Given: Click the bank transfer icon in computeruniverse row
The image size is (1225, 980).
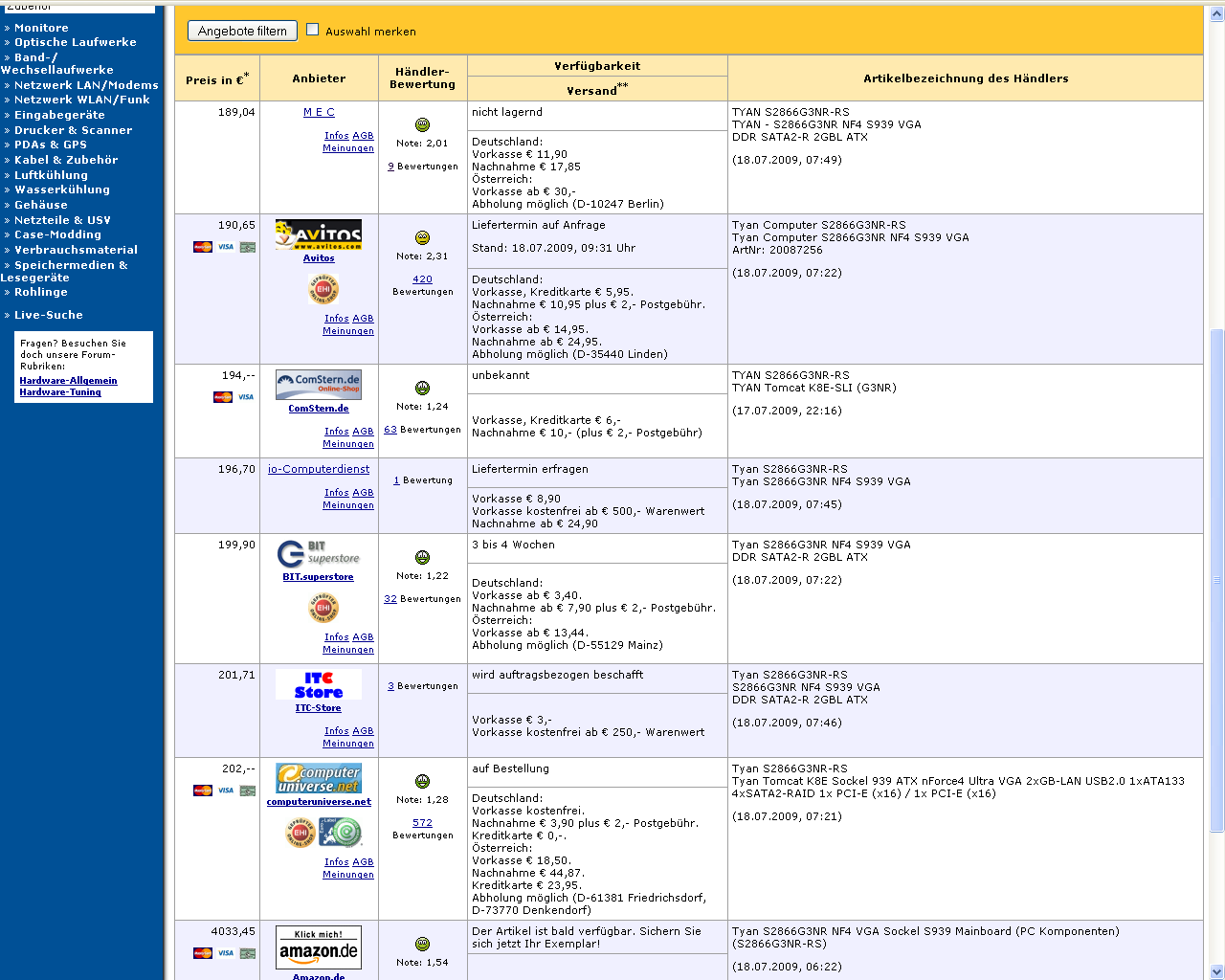Looking at the screenshot, I should 248,791.
